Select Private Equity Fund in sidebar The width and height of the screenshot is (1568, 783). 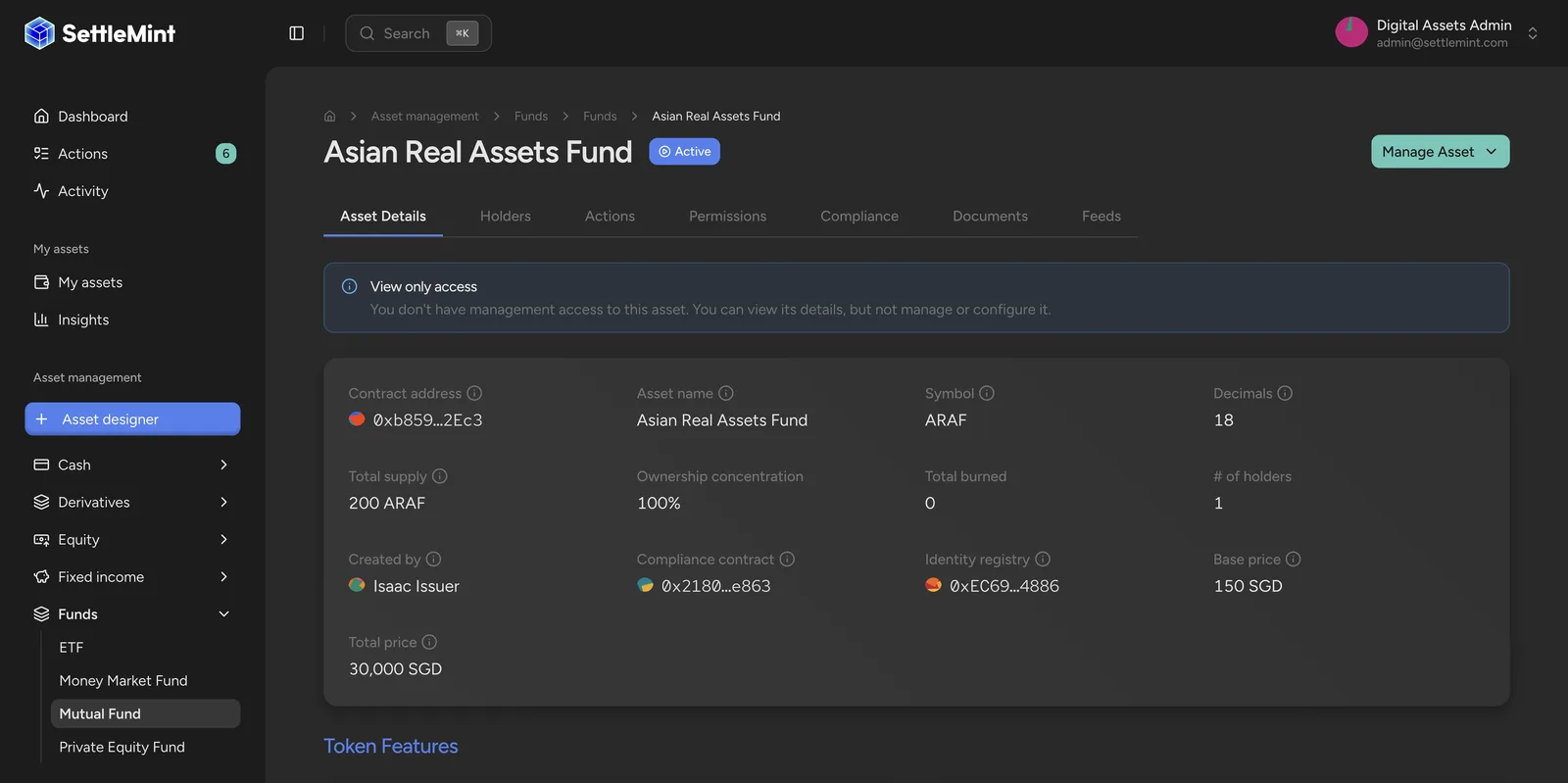click(122, 748)
